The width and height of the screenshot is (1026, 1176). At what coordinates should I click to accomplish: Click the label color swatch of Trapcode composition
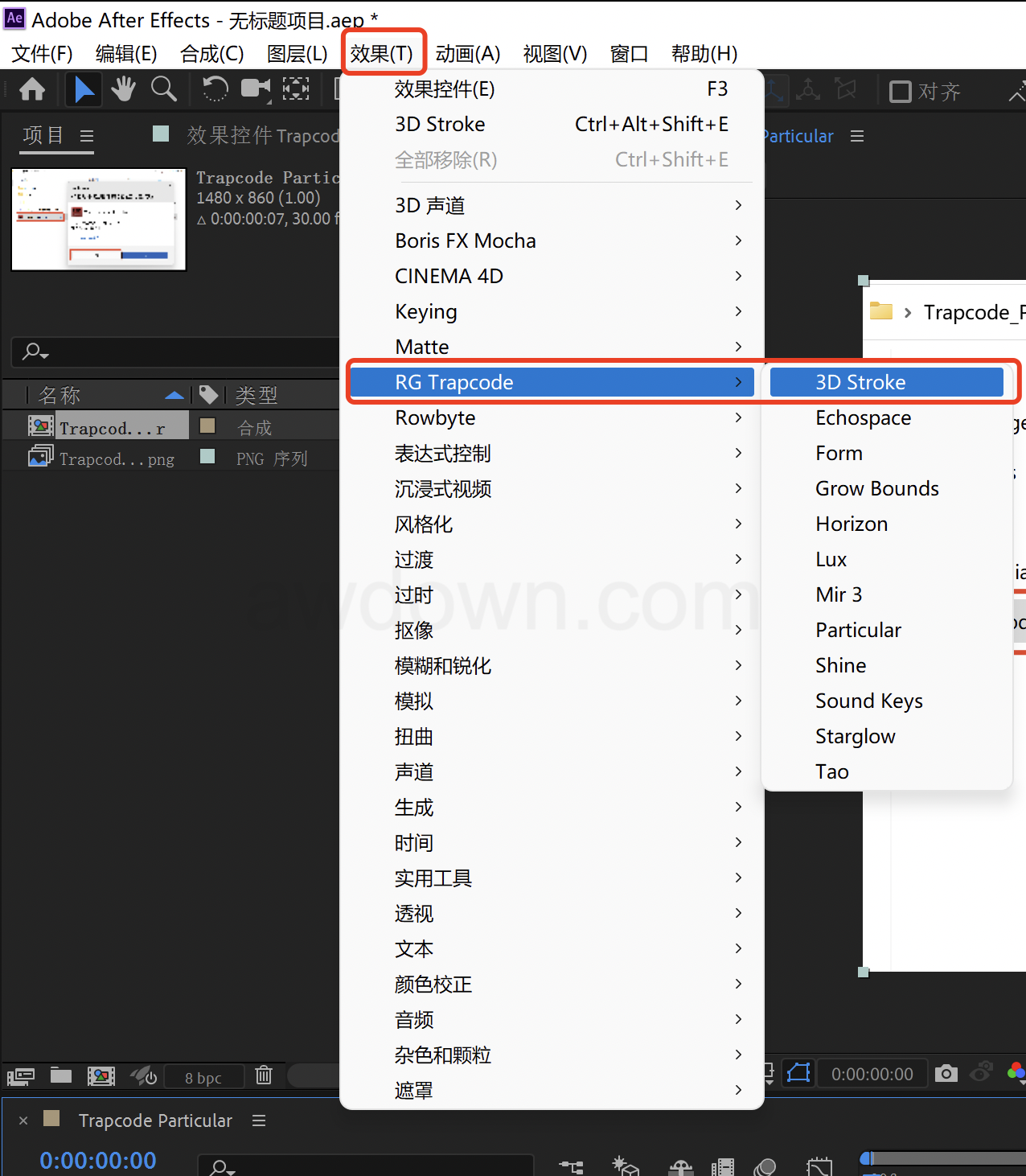pyautogui.click(x=207, y=426)
